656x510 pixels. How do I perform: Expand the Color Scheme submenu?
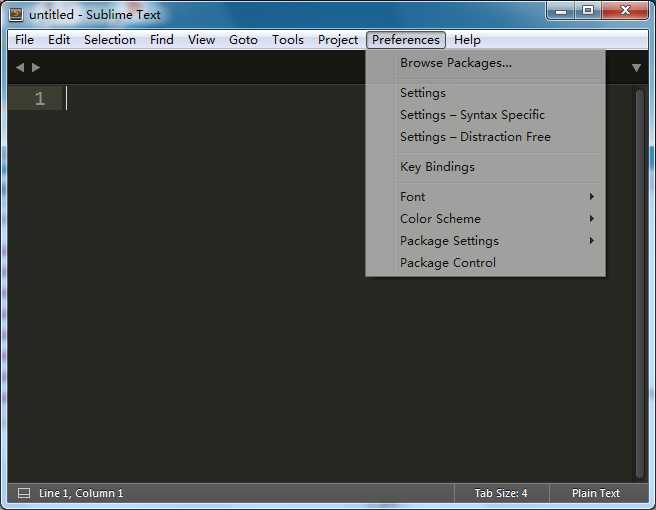click(x=485, y=219)
